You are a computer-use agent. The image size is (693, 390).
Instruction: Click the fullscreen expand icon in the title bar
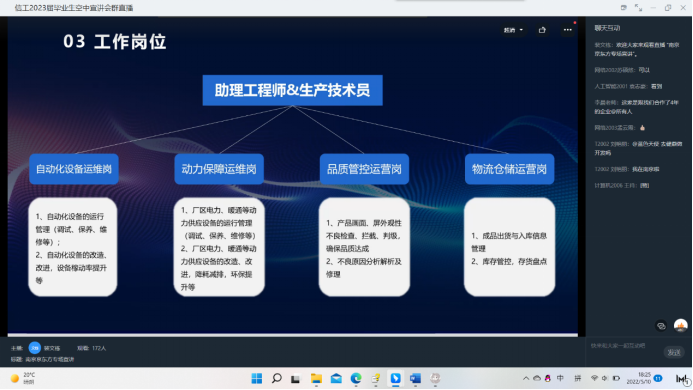coord(638,8)
